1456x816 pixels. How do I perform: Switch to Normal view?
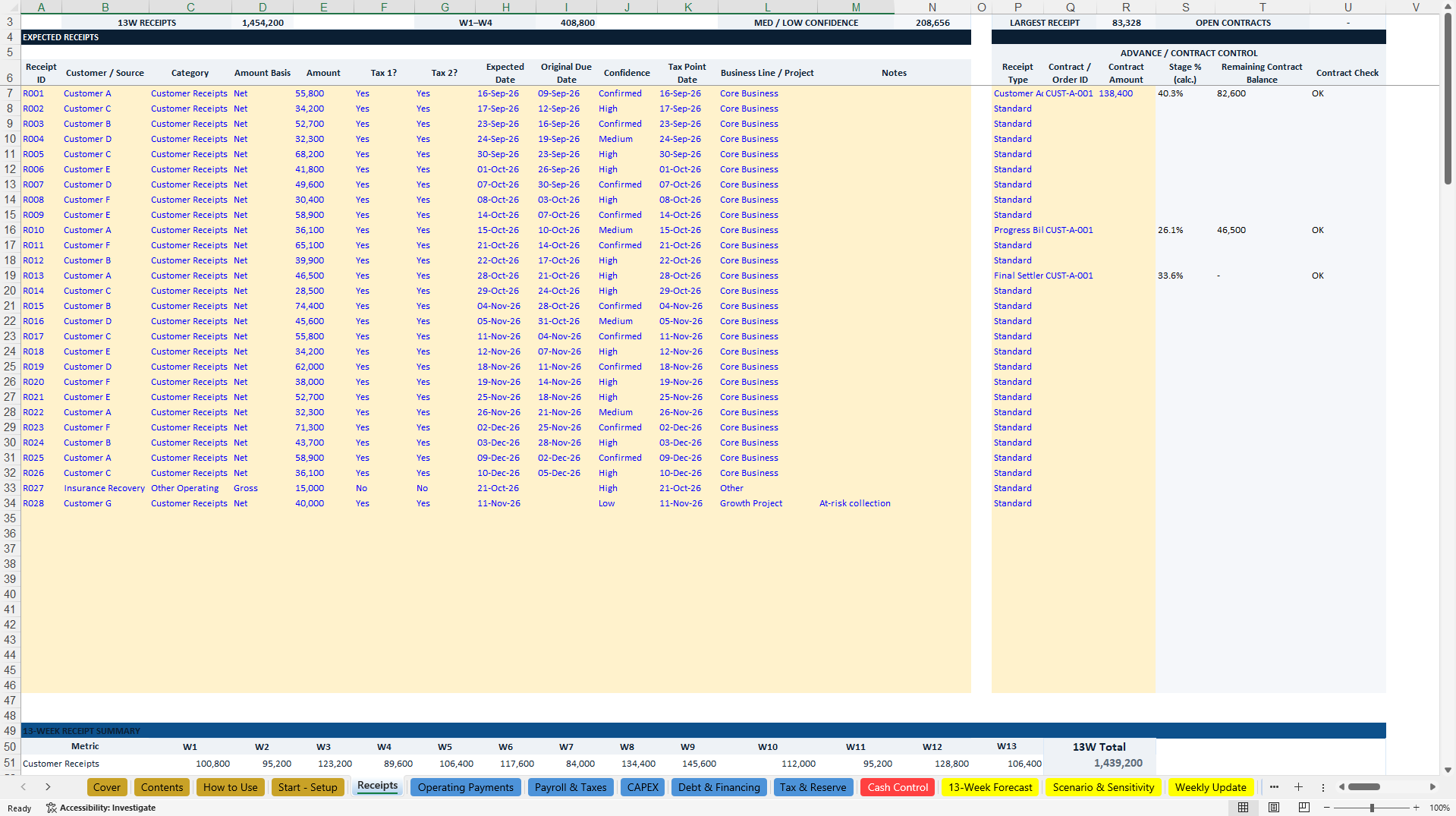coord(1243,808)
